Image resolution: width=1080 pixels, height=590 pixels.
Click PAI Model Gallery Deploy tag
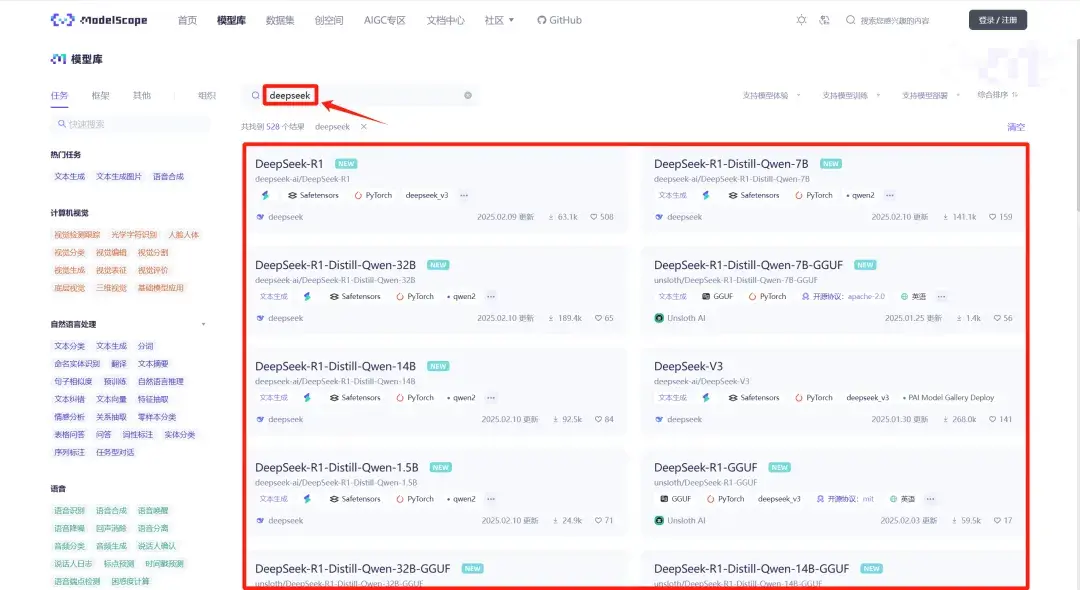(948, 398)
